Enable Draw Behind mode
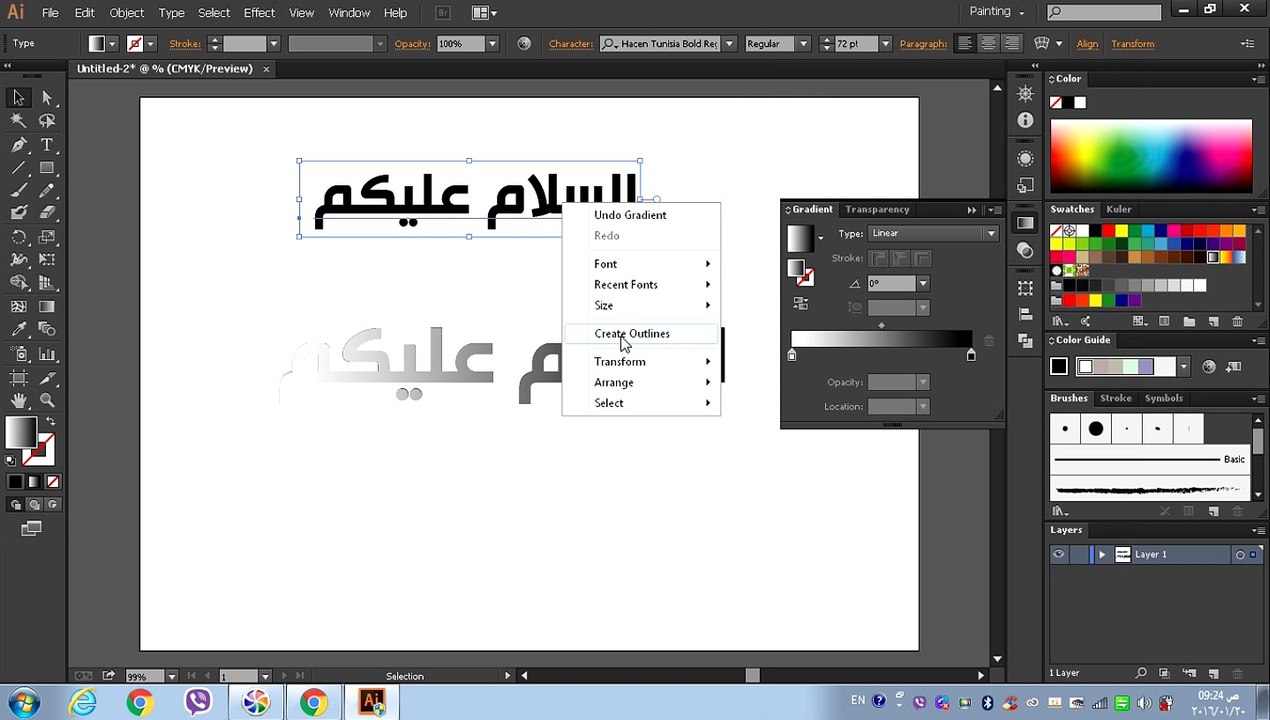Viewport: 1270px width, 720px height. point(33,505)
